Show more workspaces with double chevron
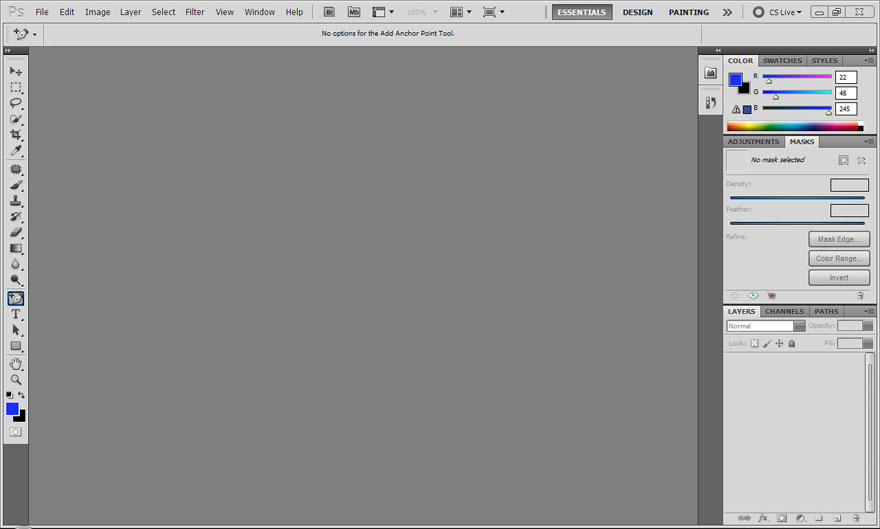This screenshot has height=529, width=880. click(727, 12)
